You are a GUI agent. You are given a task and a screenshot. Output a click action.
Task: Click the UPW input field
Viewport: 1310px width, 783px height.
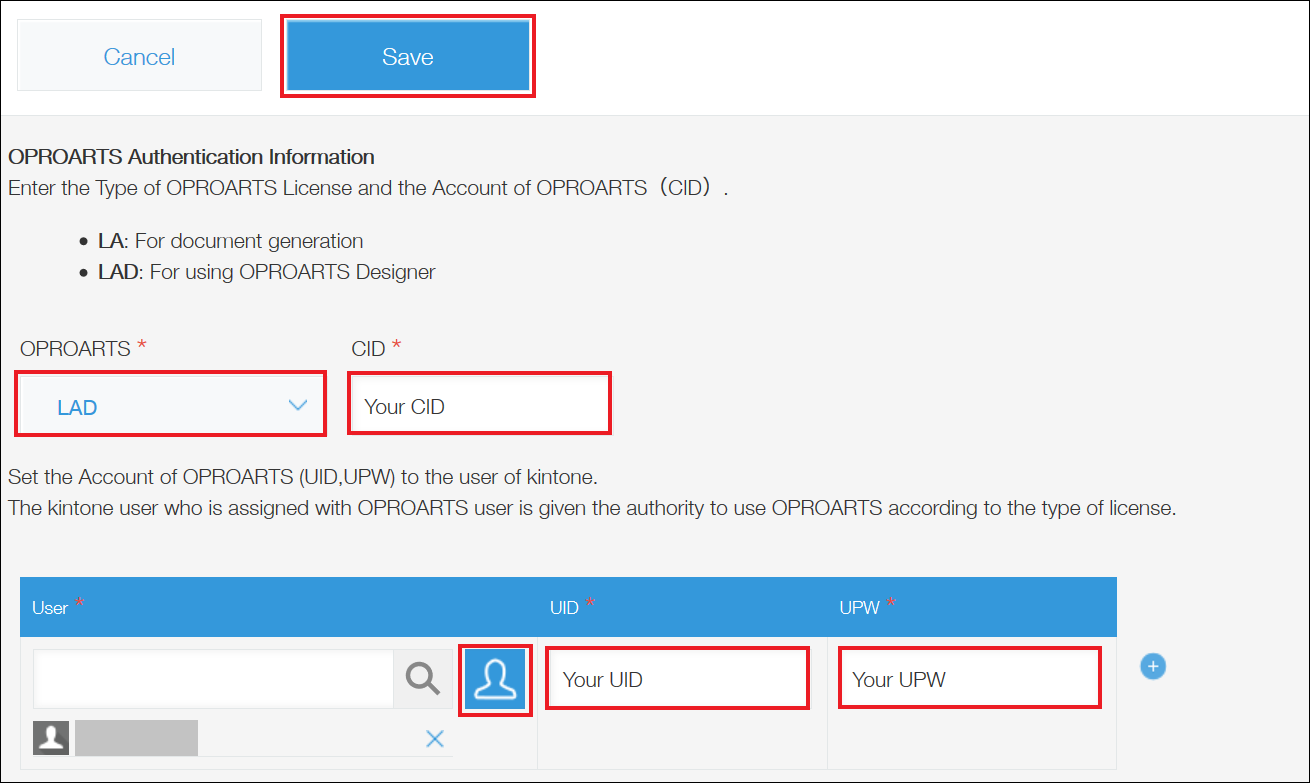pos(969,679)
